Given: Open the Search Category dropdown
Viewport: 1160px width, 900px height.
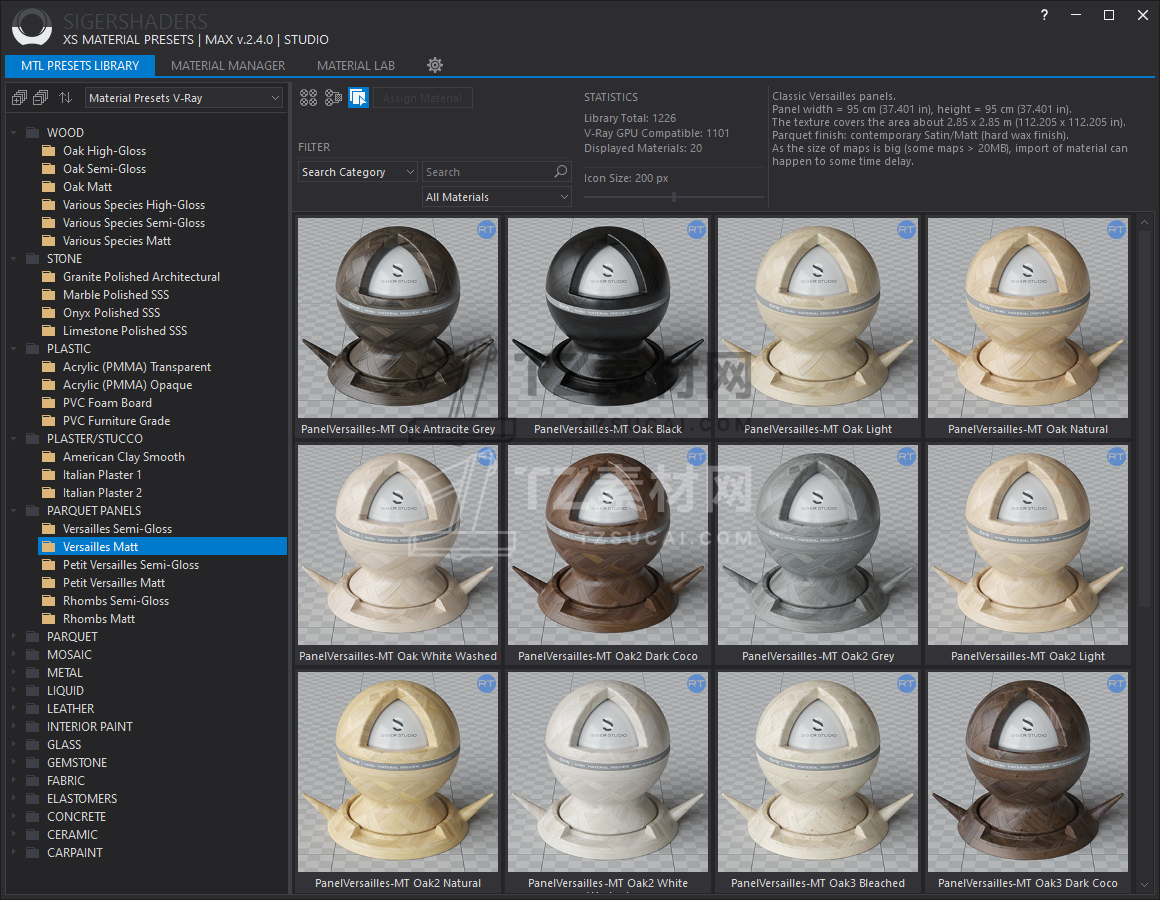Looking at the screenshot, I should click(x=358, y=172).
